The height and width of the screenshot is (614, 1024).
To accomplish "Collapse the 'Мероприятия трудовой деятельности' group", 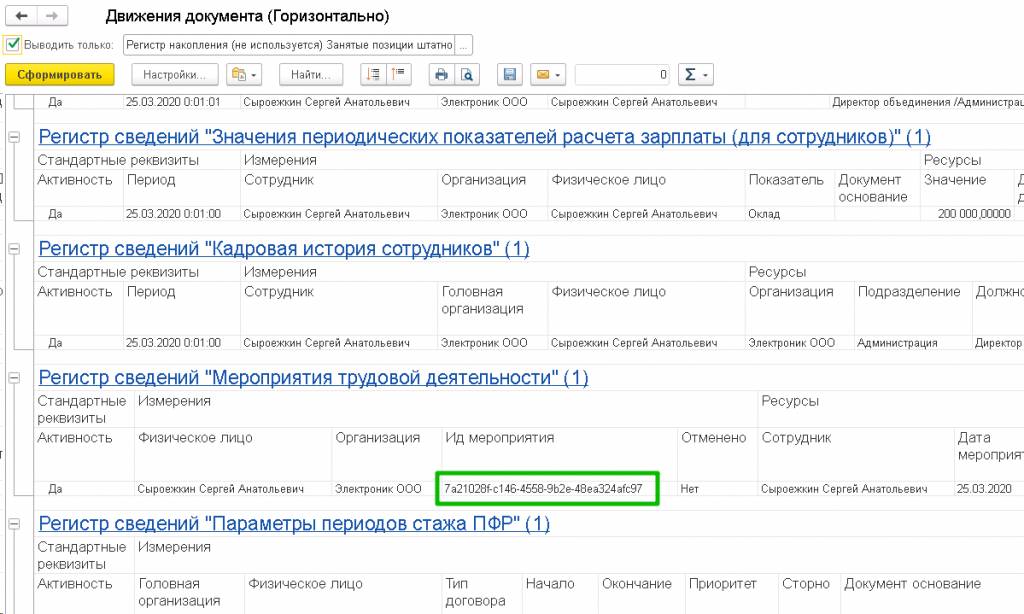I will [x=14, y=378].
